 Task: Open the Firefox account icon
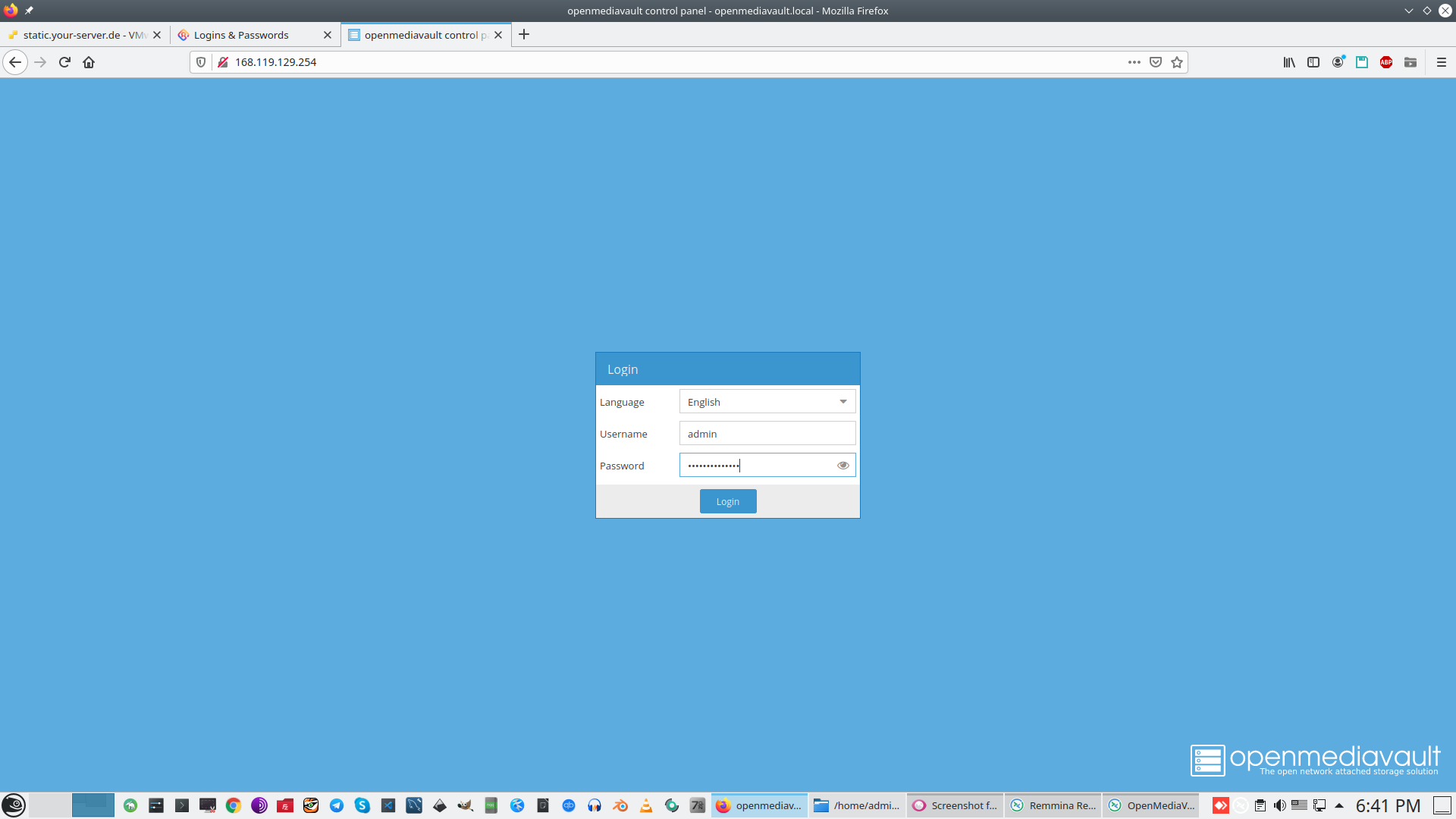1338,62
